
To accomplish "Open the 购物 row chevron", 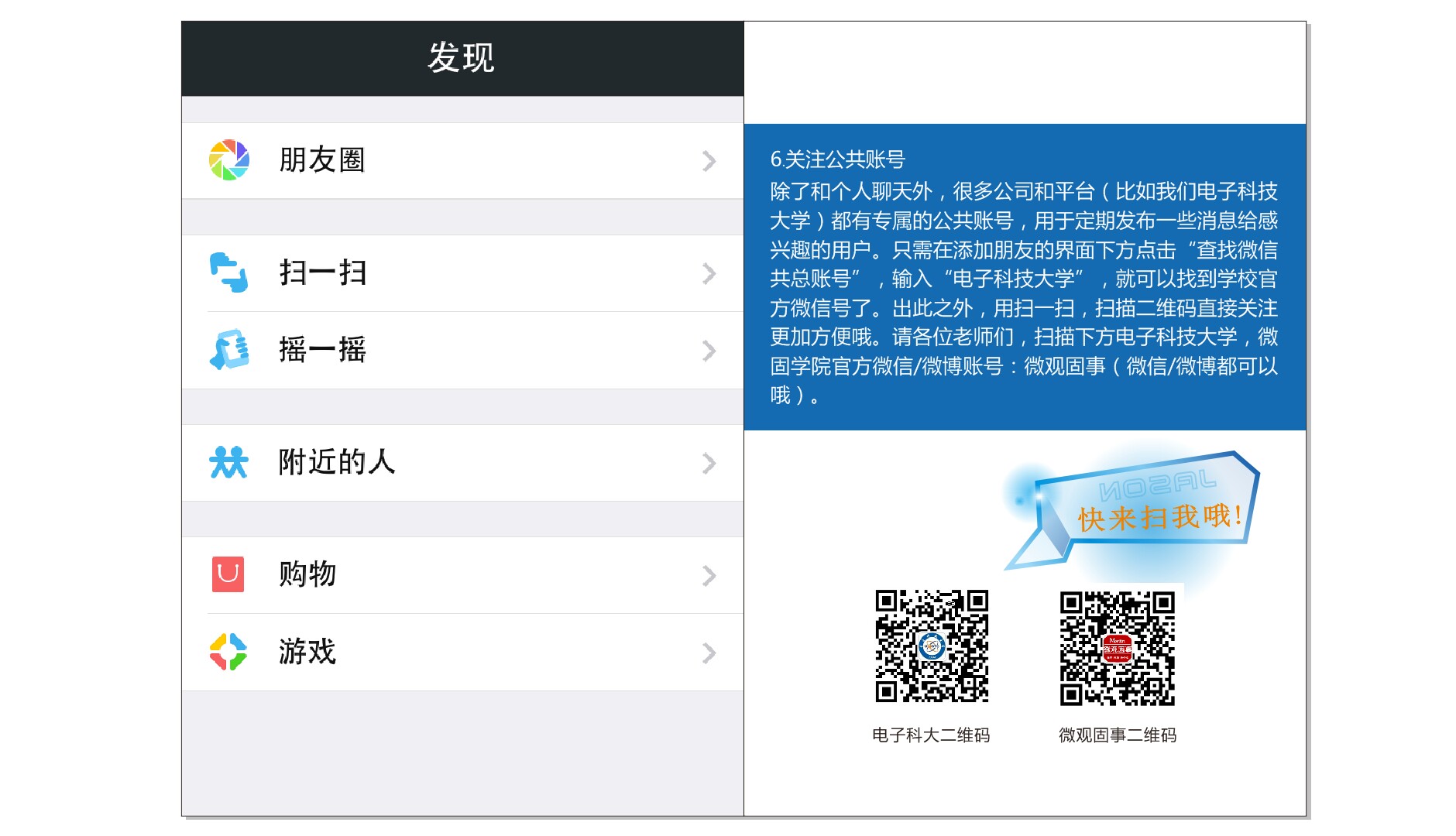I will (x=709, y=575).
